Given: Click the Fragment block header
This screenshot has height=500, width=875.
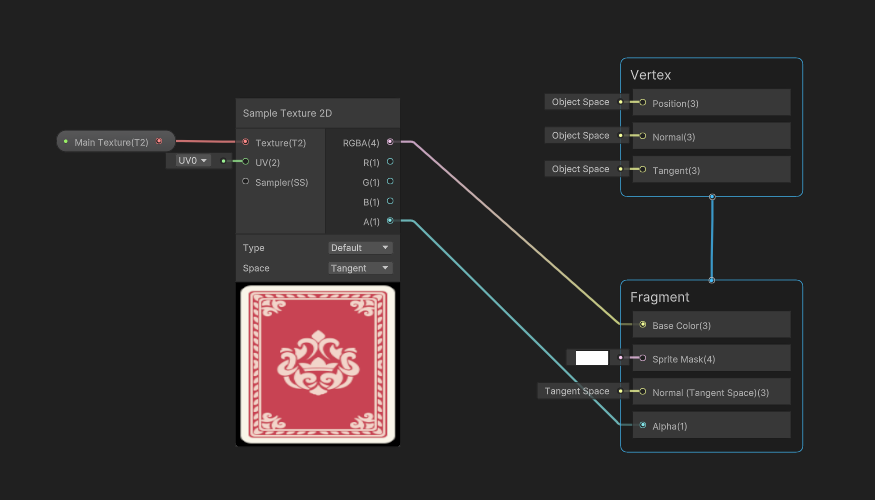Looking at the screenshot, I should 660,297.
